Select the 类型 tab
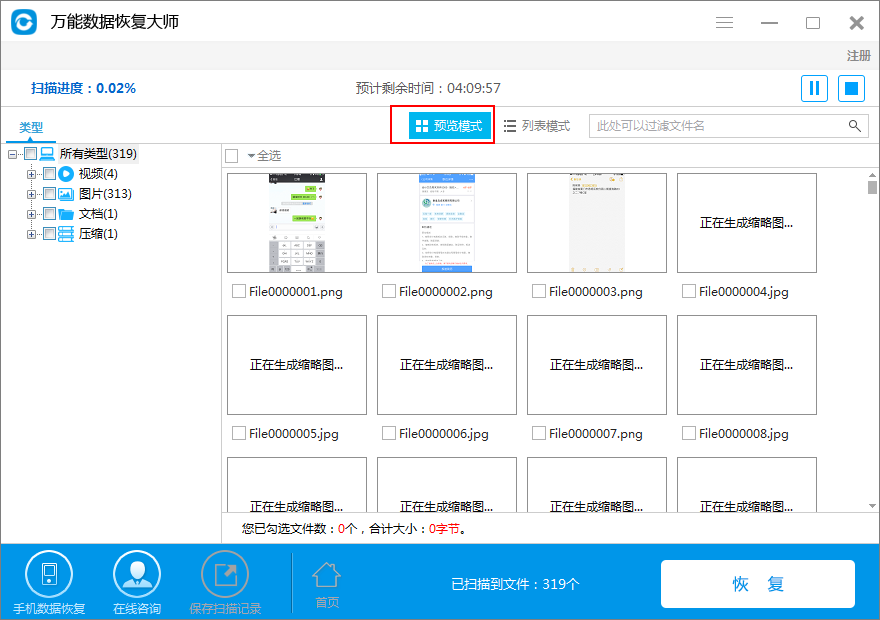The image size is (880, 620). 31,128
